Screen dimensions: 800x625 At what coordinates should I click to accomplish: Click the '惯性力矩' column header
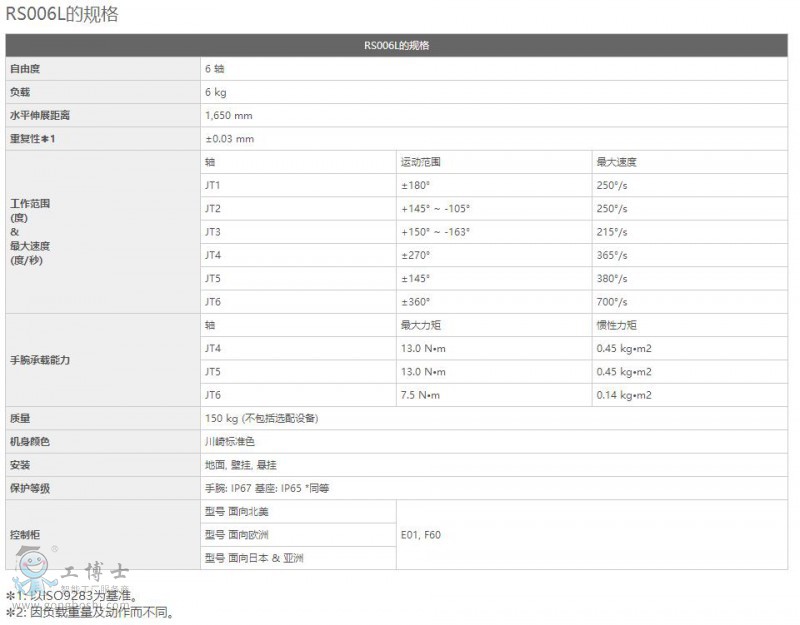[616, 325]
